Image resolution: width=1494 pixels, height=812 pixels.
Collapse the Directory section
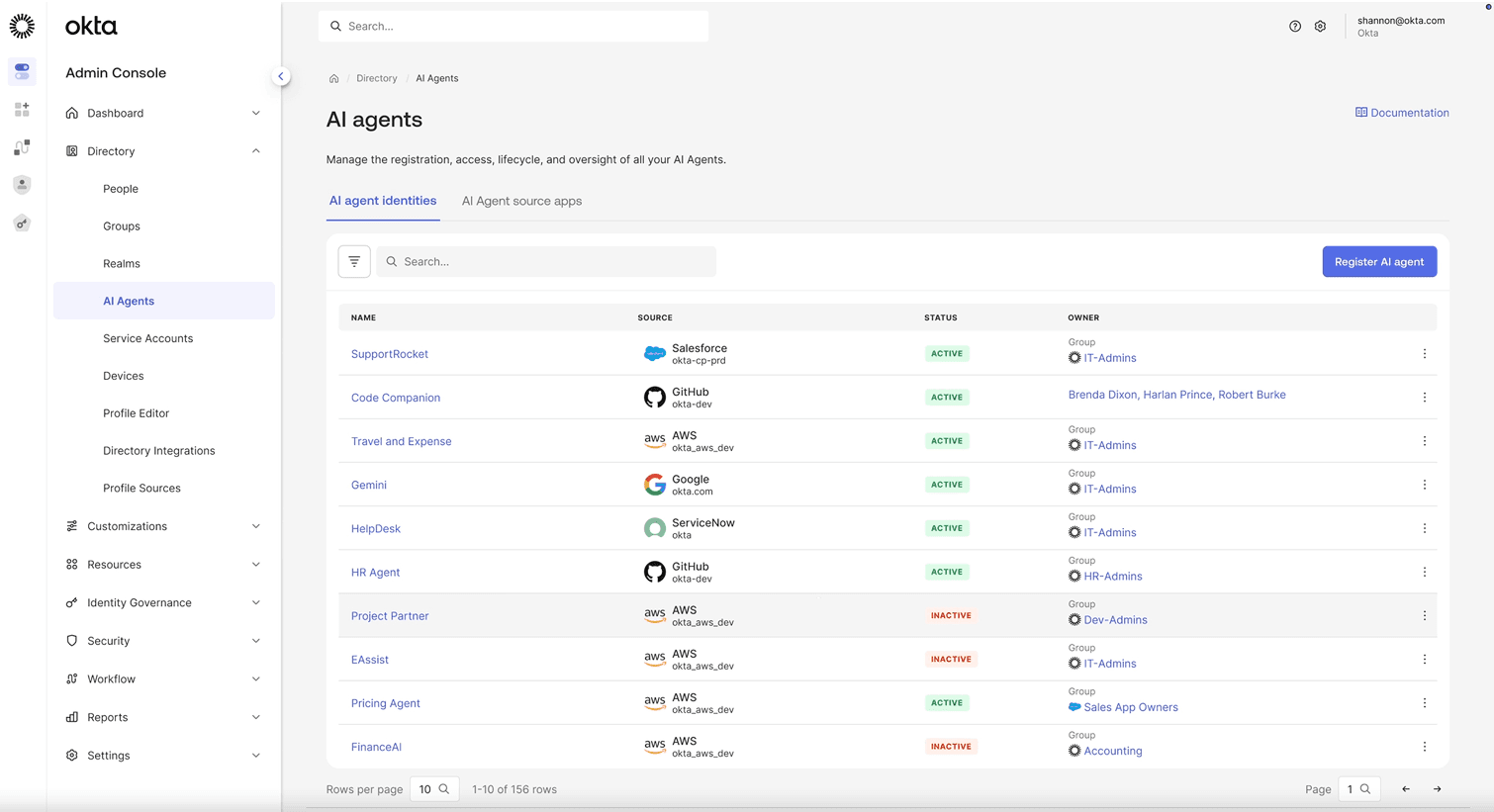point(255,151)
